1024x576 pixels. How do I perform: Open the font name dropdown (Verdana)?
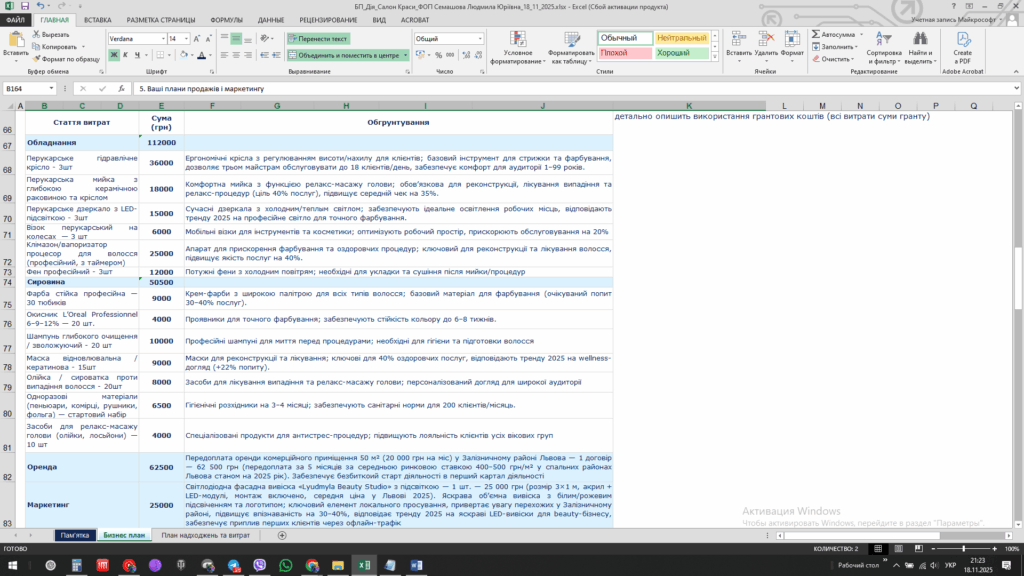click(160, 39)
